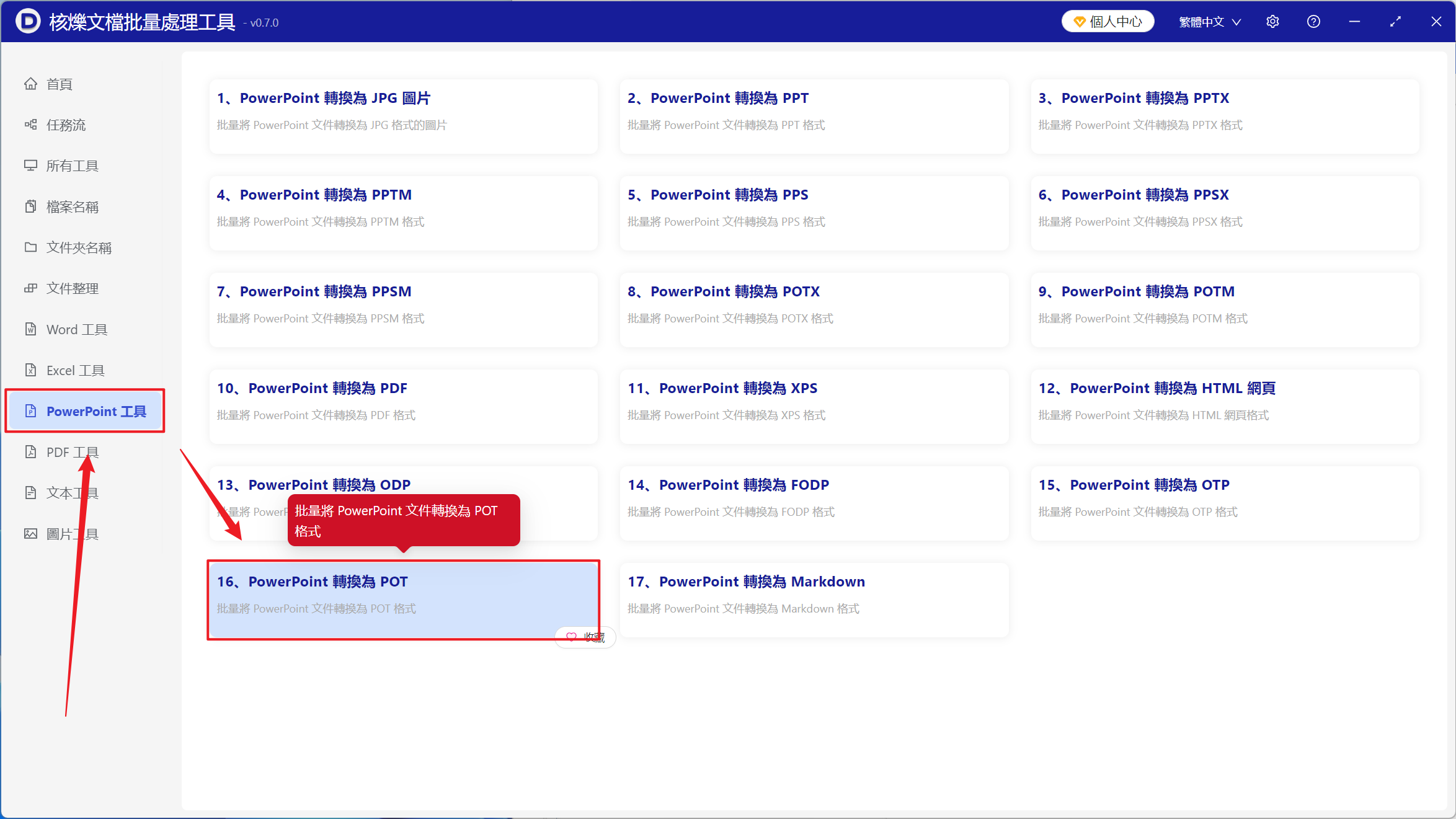Toggle fullscreen with the expand arrows icon
1456x819 pixels.
click(x=1395, y=22)
